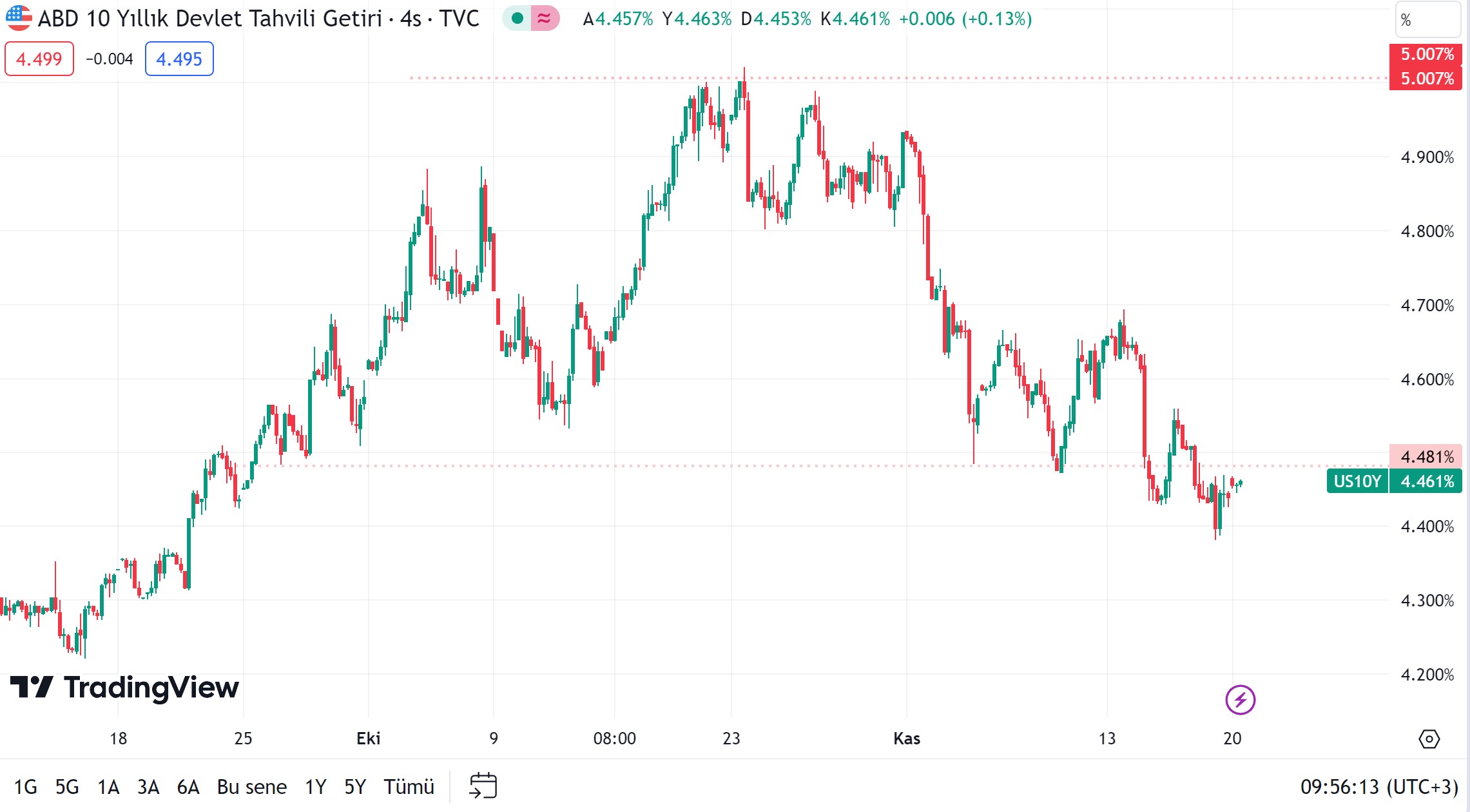Select the Tümü time range
This screenshot has width=1470, height=812.
click(409, 787)
